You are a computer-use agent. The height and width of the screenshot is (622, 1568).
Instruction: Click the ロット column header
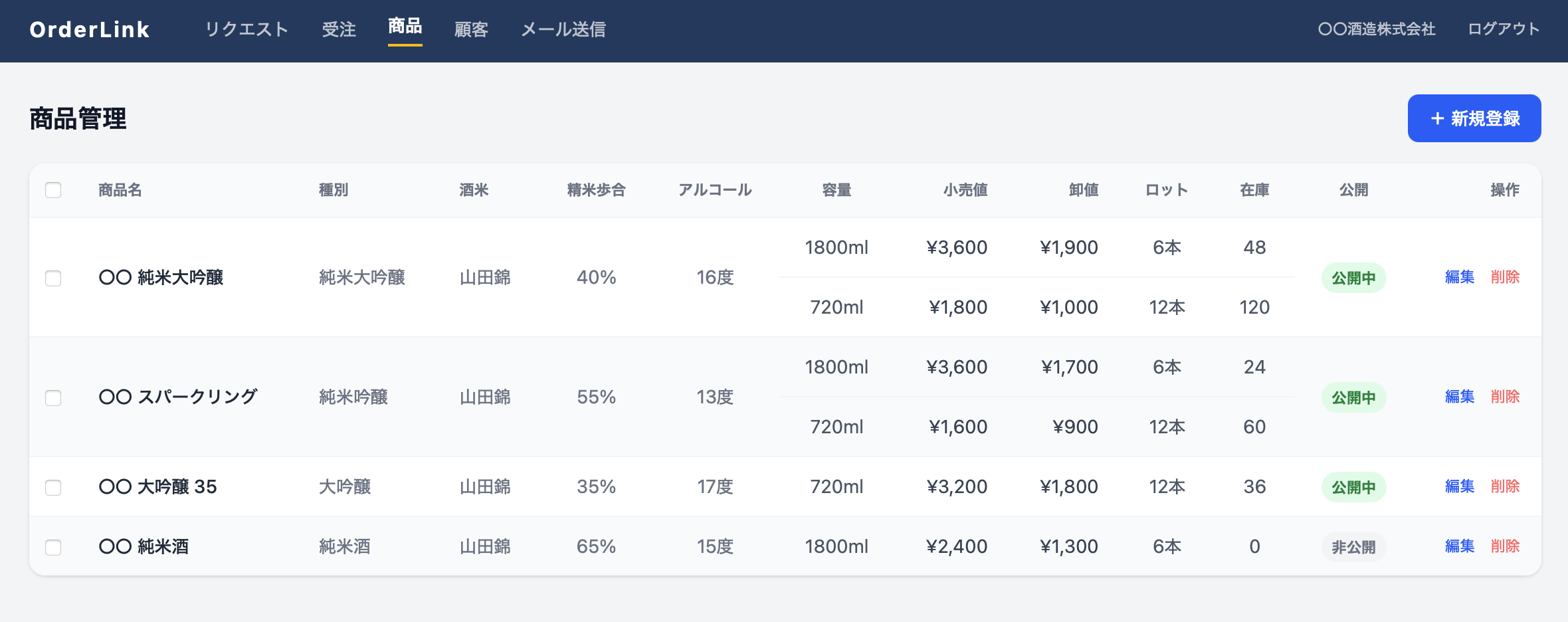pos(1167,190)
